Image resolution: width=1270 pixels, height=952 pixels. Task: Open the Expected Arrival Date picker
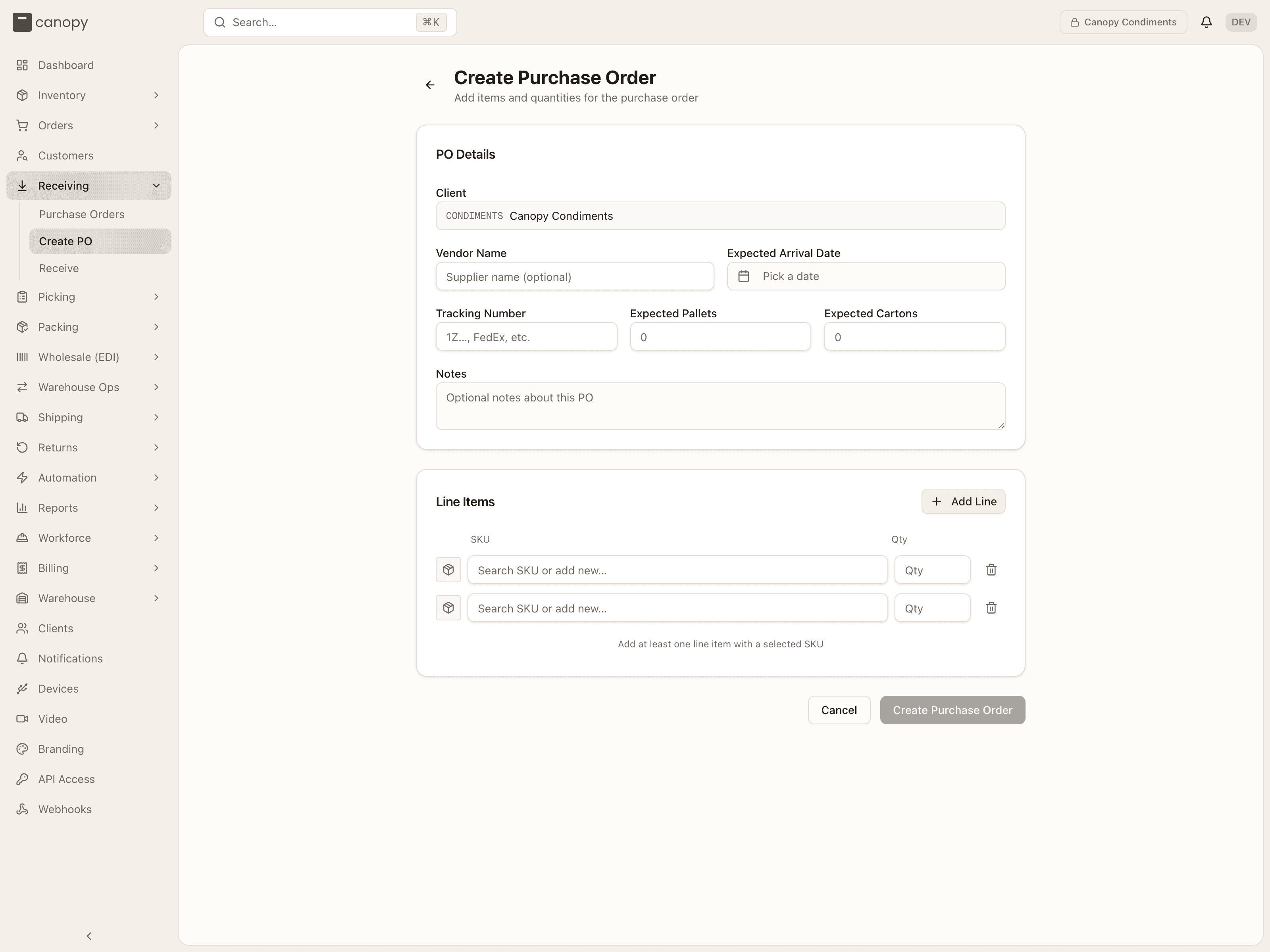tap(866, 276)
